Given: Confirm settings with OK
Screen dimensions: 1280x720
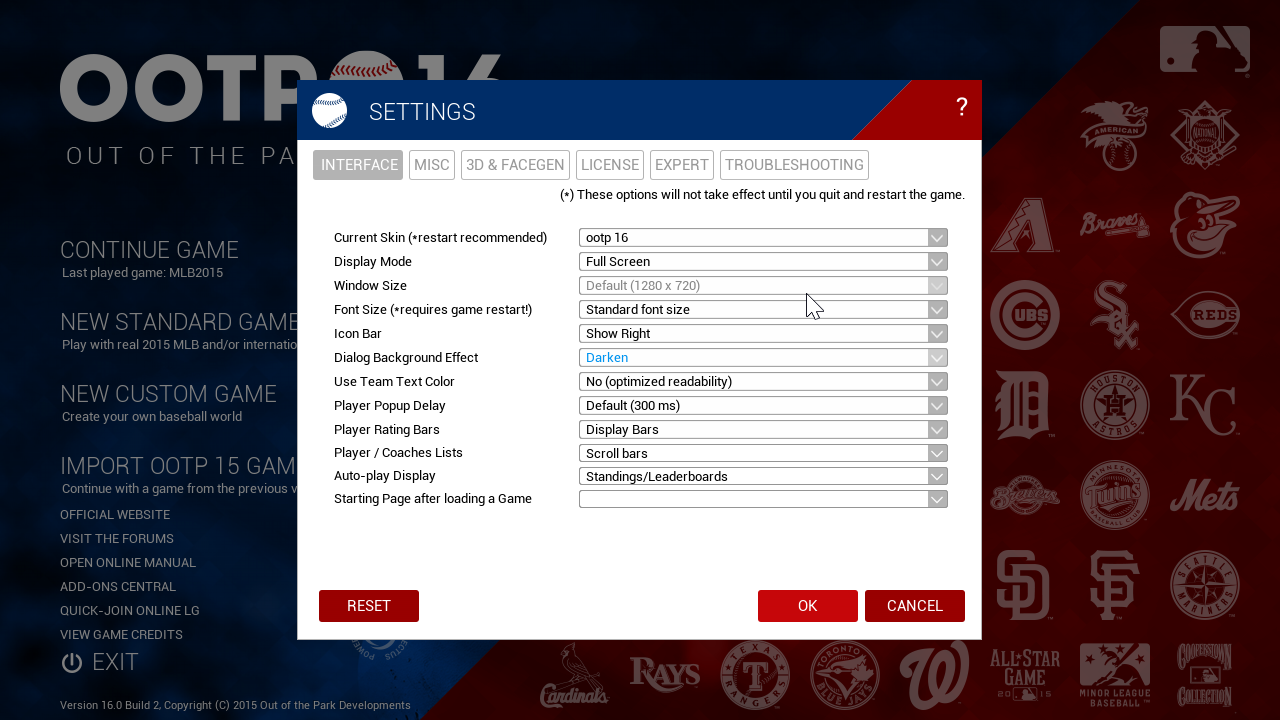Looking at the screenshot, I should tap(808, 606).
